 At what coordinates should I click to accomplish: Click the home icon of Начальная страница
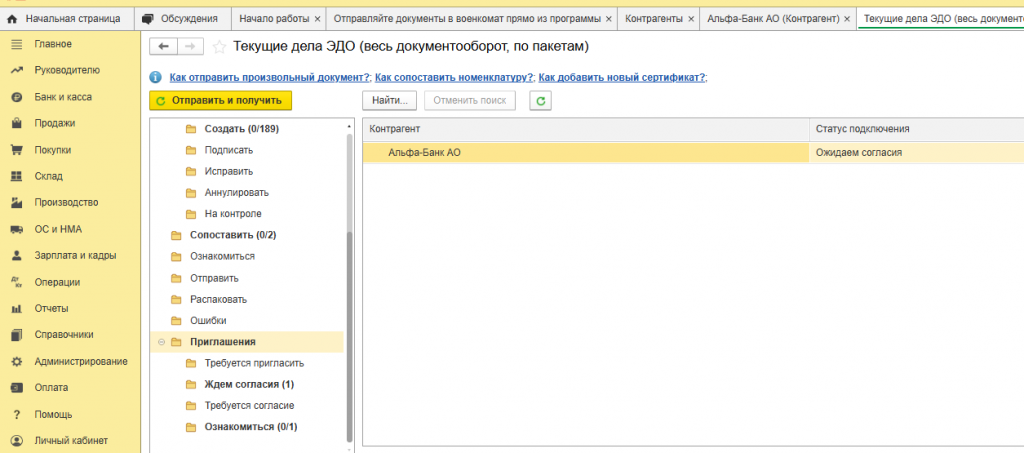(x=12, y=19)
